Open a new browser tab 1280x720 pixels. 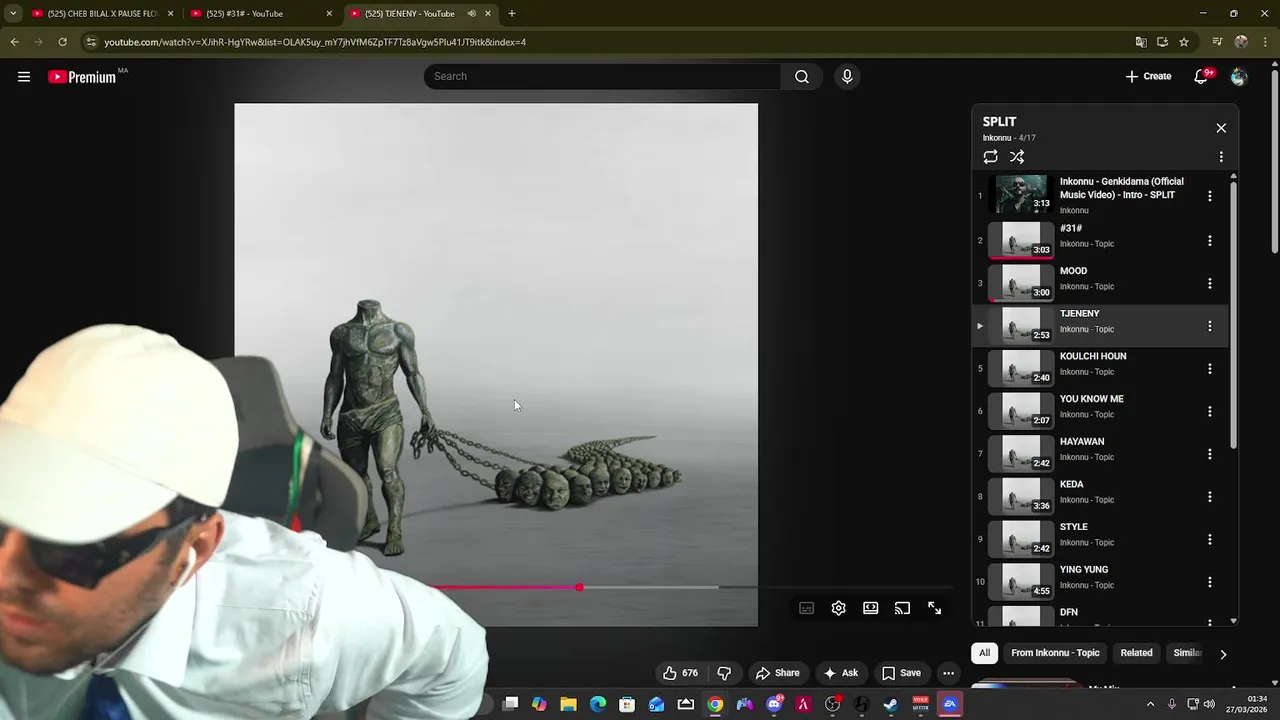pyautogui.click(x=512, y=13)
